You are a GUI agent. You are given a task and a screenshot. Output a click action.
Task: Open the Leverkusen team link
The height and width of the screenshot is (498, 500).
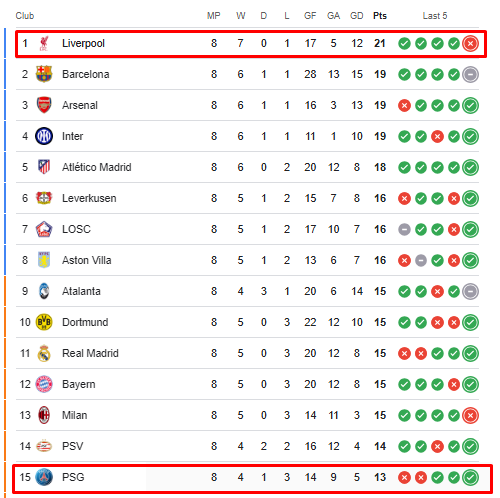[89, 198]
